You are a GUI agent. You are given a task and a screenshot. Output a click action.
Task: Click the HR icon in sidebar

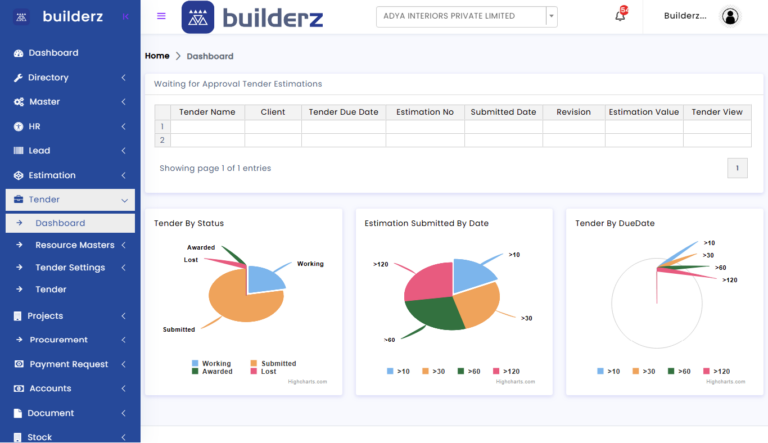(19, 126)
